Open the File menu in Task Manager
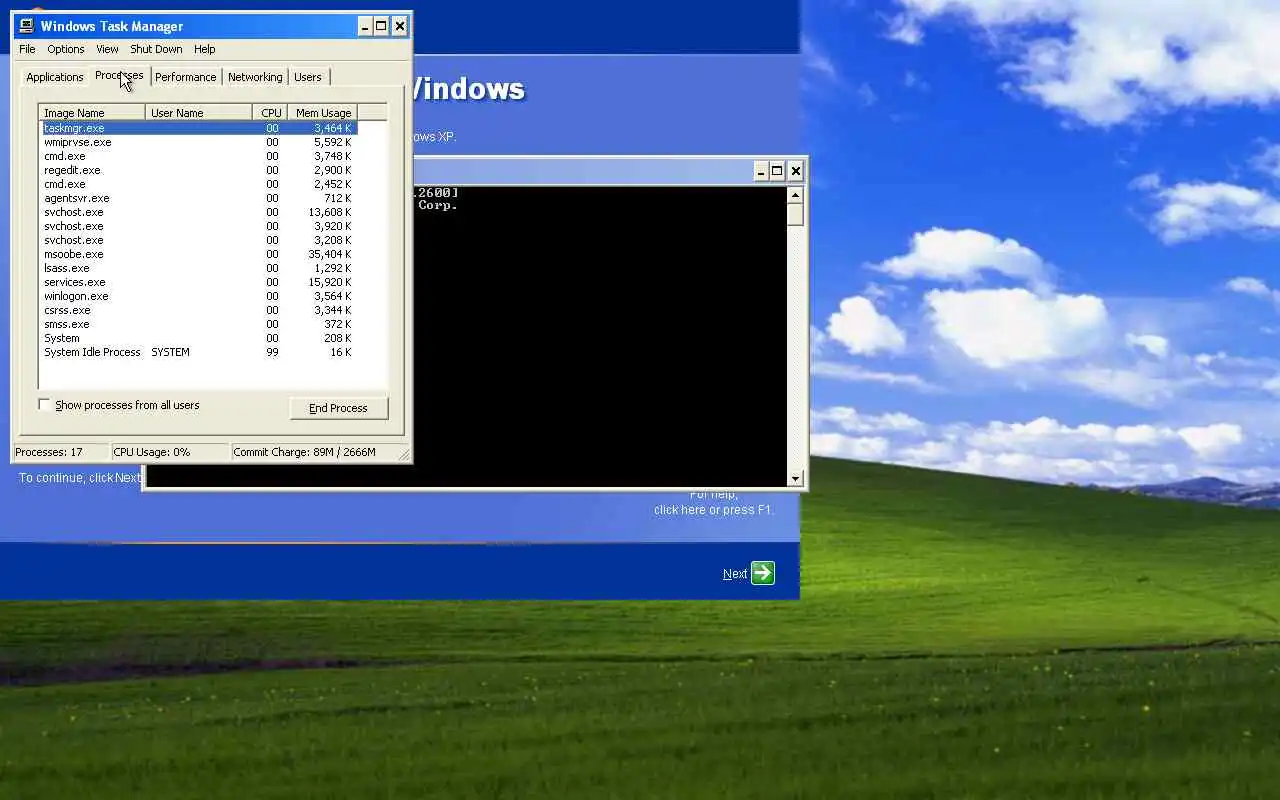The image size is (1280, 800). click(x=27, y=49)
